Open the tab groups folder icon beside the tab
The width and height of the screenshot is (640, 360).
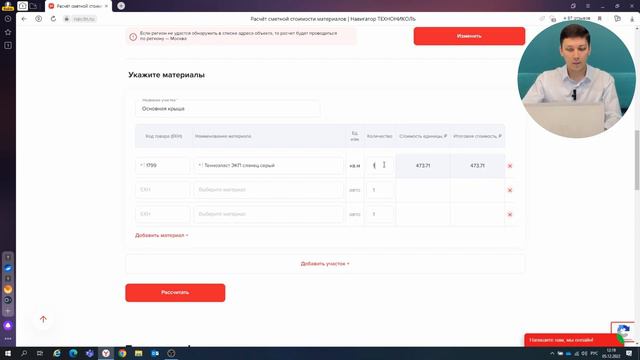(x=33, y=6)
